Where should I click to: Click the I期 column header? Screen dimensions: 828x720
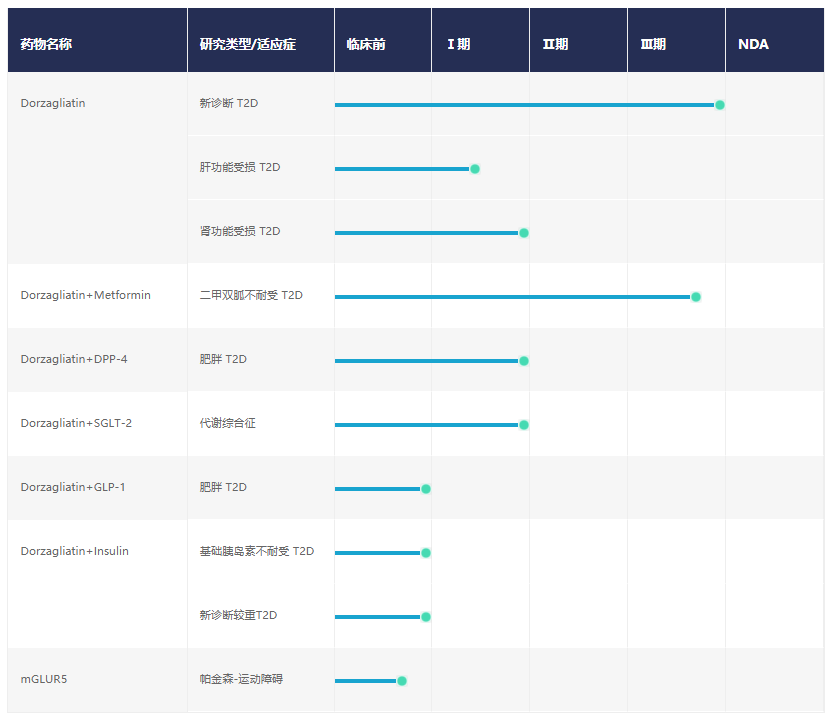tap(481, 40)
